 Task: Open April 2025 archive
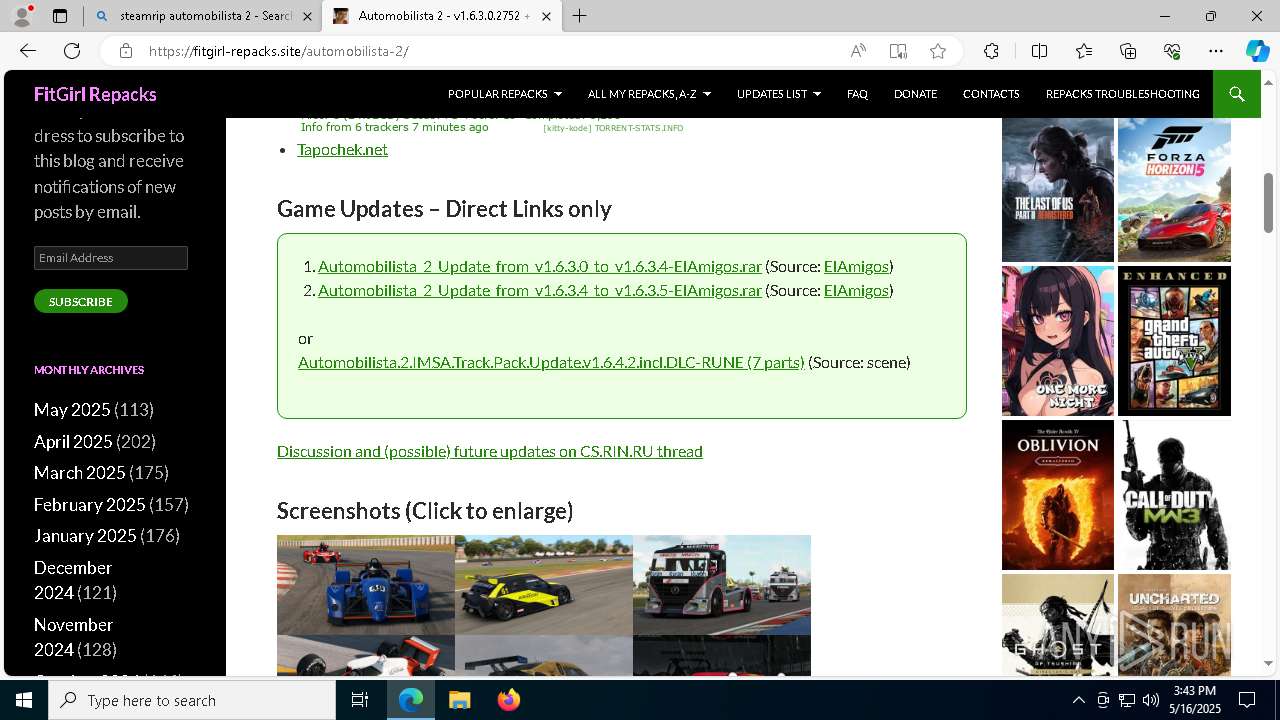click(73, 441)
